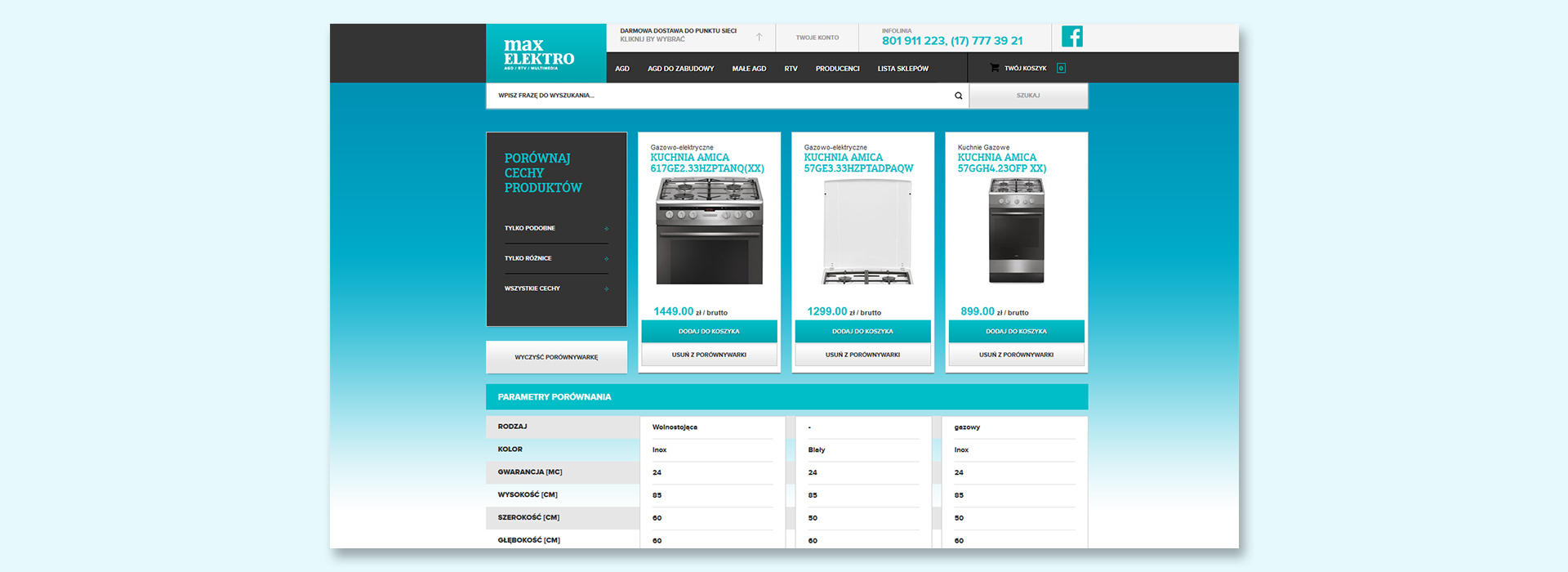The image size is (1568, 572).
Task: Click the PORÓWNAJ CECHY PRODUKTÓW heading
Action: 543,173
